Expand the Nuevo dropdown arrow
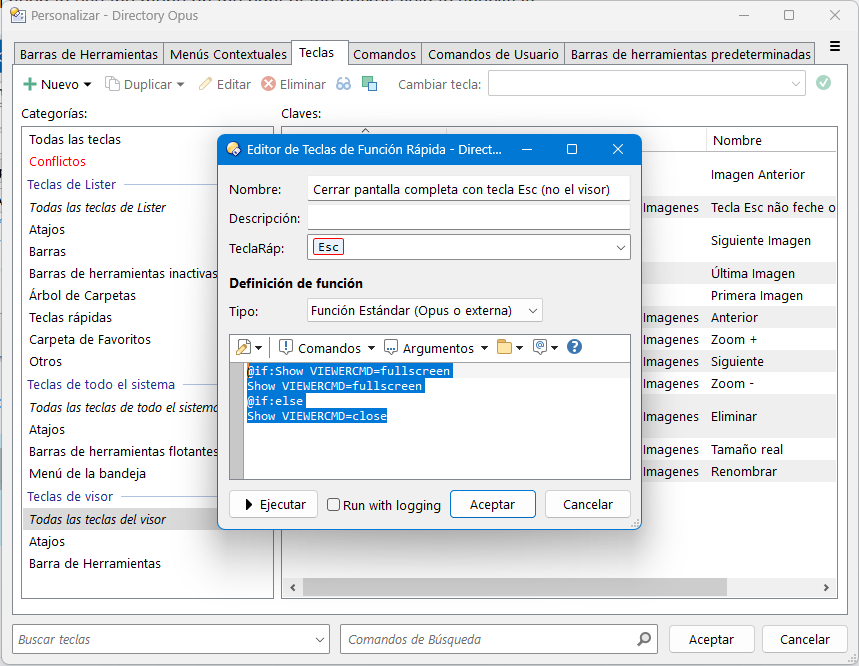The image size is (859, 666). coord(87,85)
